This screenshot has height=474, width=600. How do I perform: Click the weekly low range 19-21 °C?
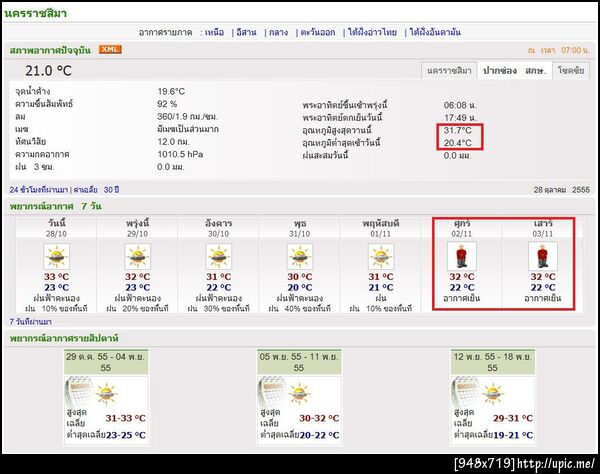click(x=513, y=435)
